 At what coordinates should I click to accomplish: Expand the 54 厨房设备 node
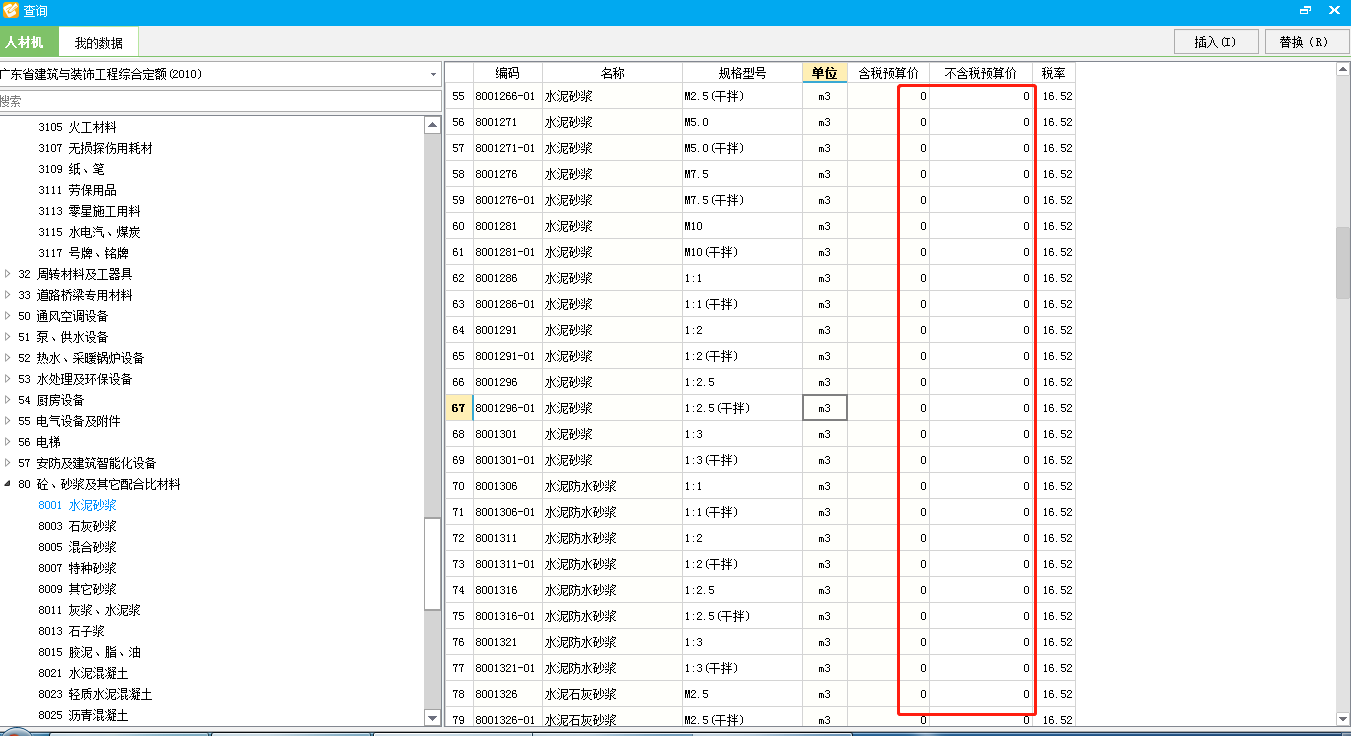(9, 400)
